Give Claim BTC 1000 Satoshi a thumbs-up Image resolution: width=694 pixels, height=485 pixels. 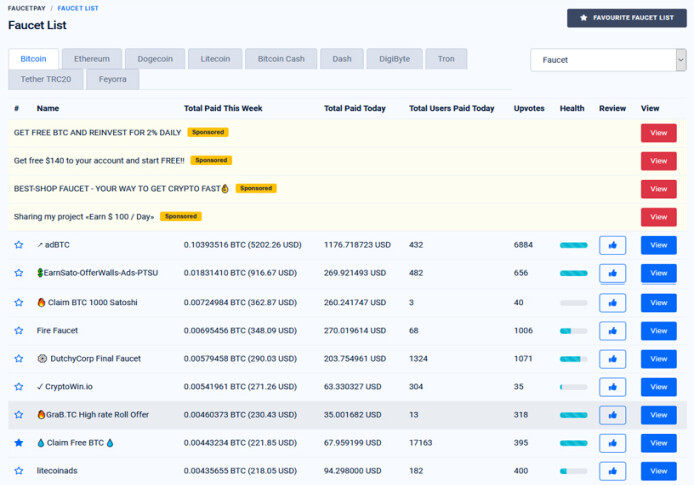612,303
